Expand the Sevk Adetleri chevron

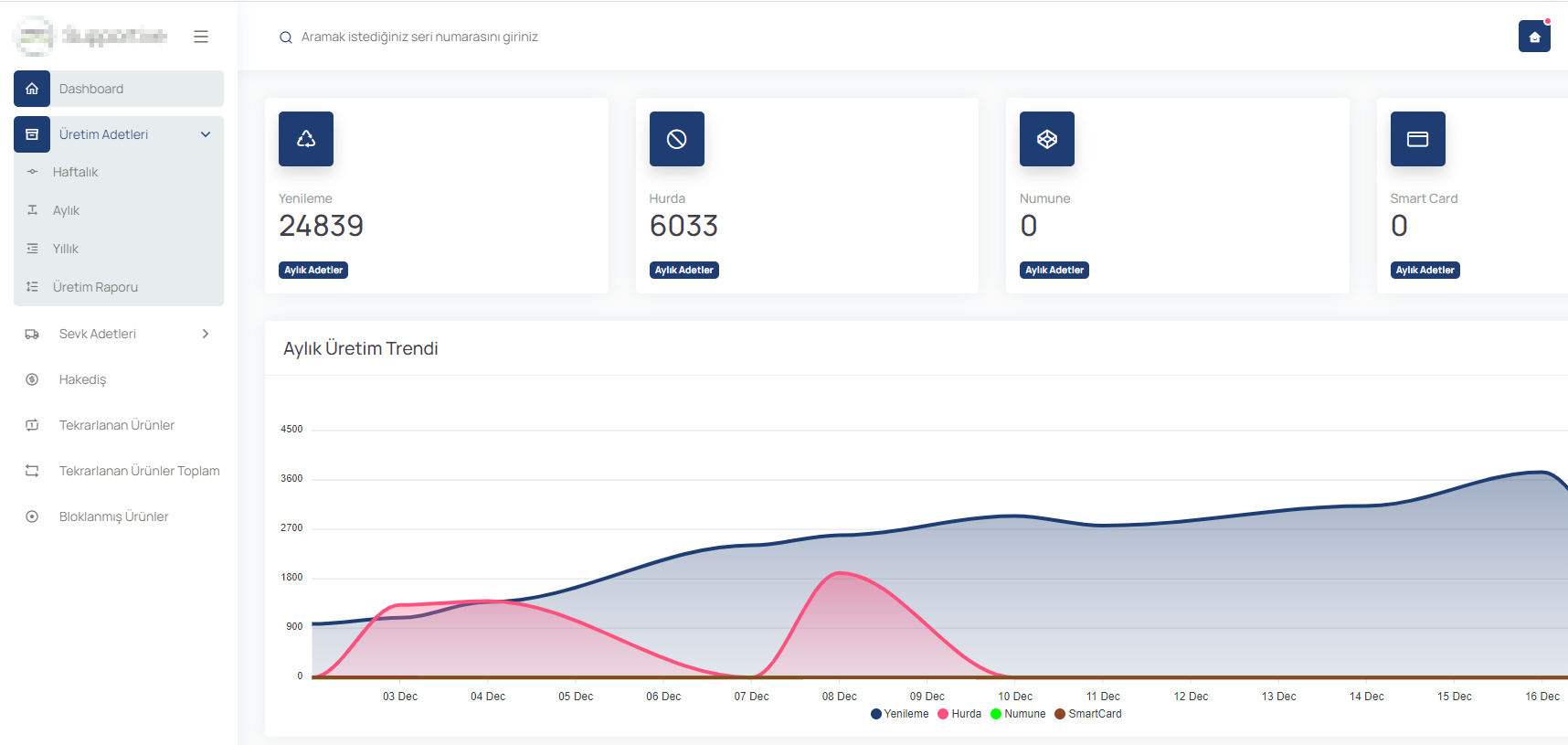[206, 334]
